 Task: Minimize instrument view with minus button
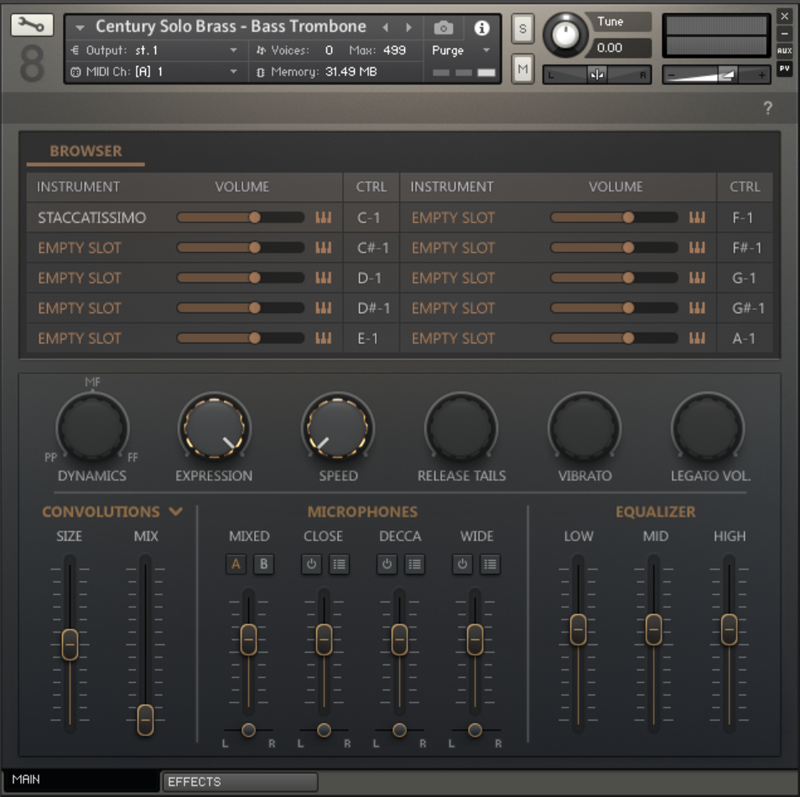[x=785, y=34]
